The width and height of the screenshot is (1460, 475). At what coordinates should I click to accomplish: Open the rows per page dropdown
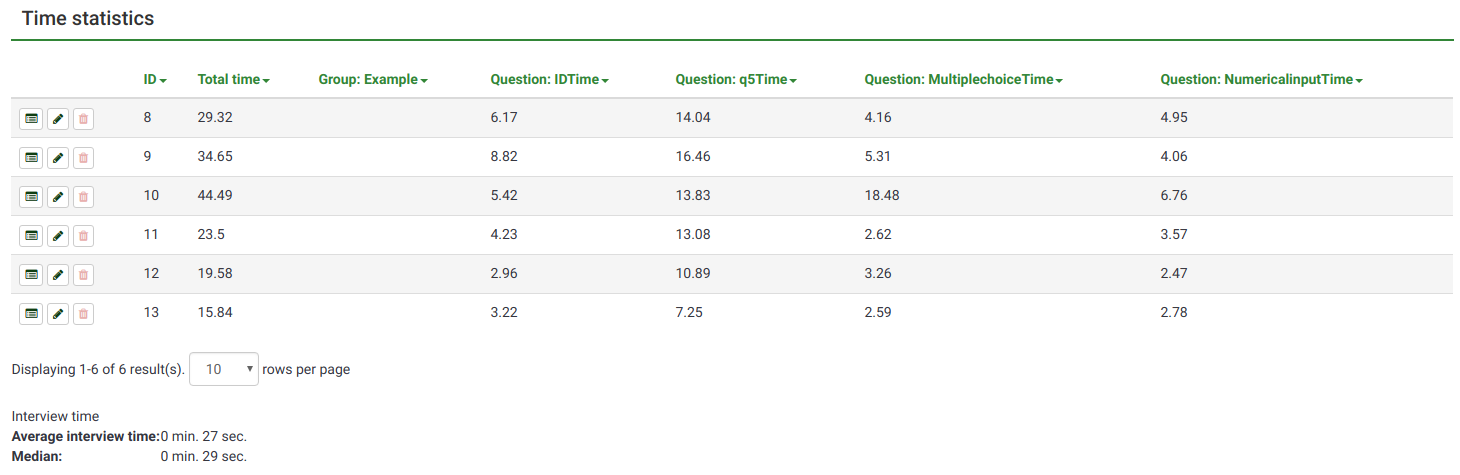[224, 369]
